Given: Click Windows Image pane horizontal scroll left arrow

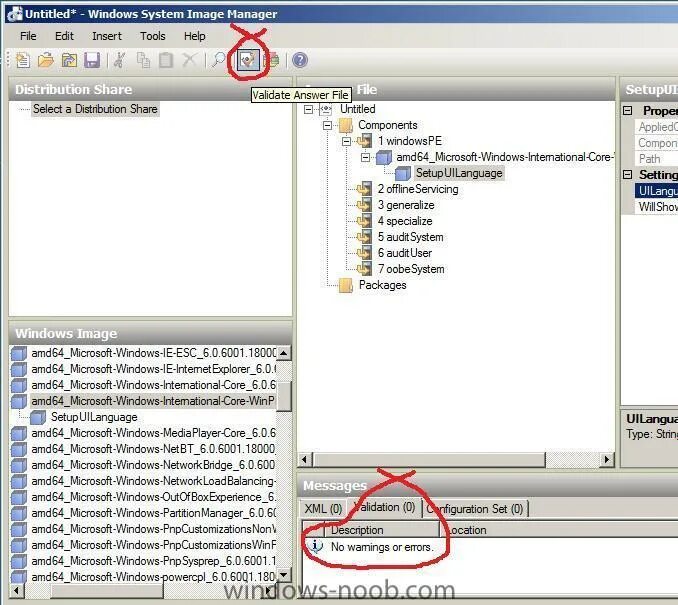Looking at the screenshot, I should point(16,591).
